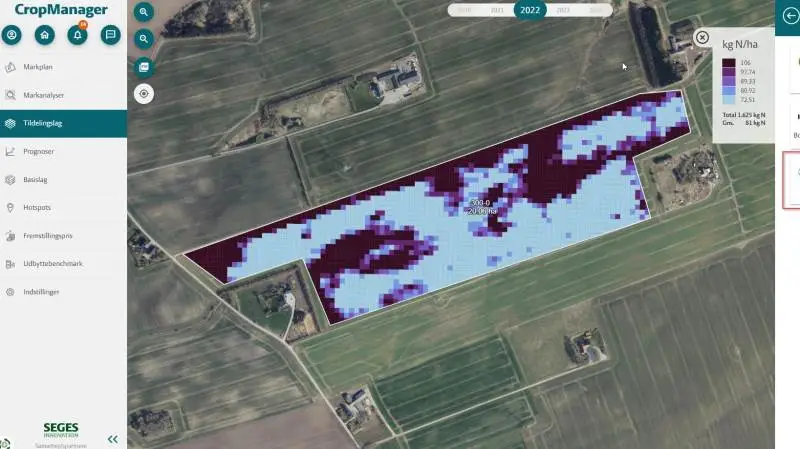Open the notifications bell

pos(78,35)
